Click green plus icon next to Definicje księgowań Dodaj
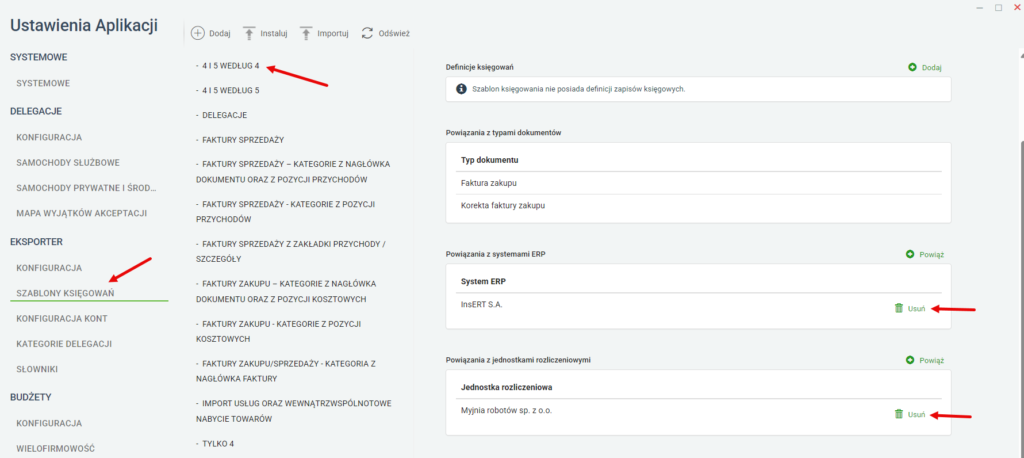The width and height of the screenshot is (1024, 458). (912, 67)
